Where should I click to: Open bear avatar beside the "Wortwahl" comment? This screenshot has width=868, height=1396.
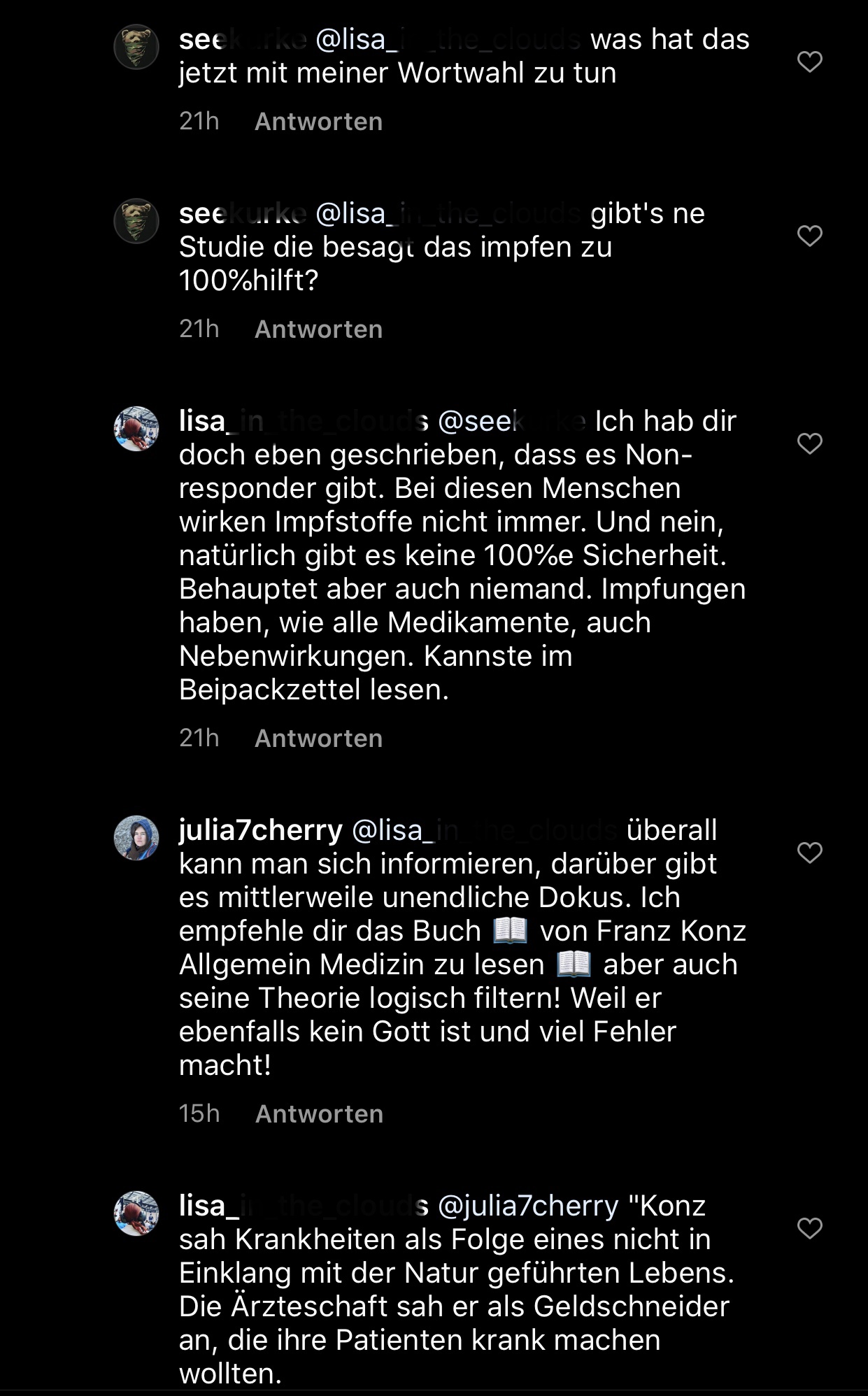[136, 47]
